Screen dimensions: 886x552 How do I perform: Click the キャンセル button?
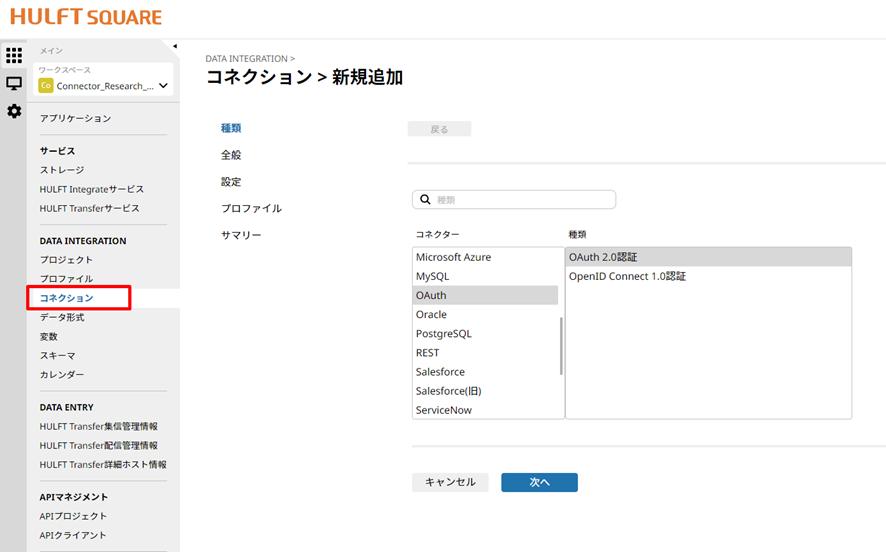pyautogui.click(x=450, y=482)
